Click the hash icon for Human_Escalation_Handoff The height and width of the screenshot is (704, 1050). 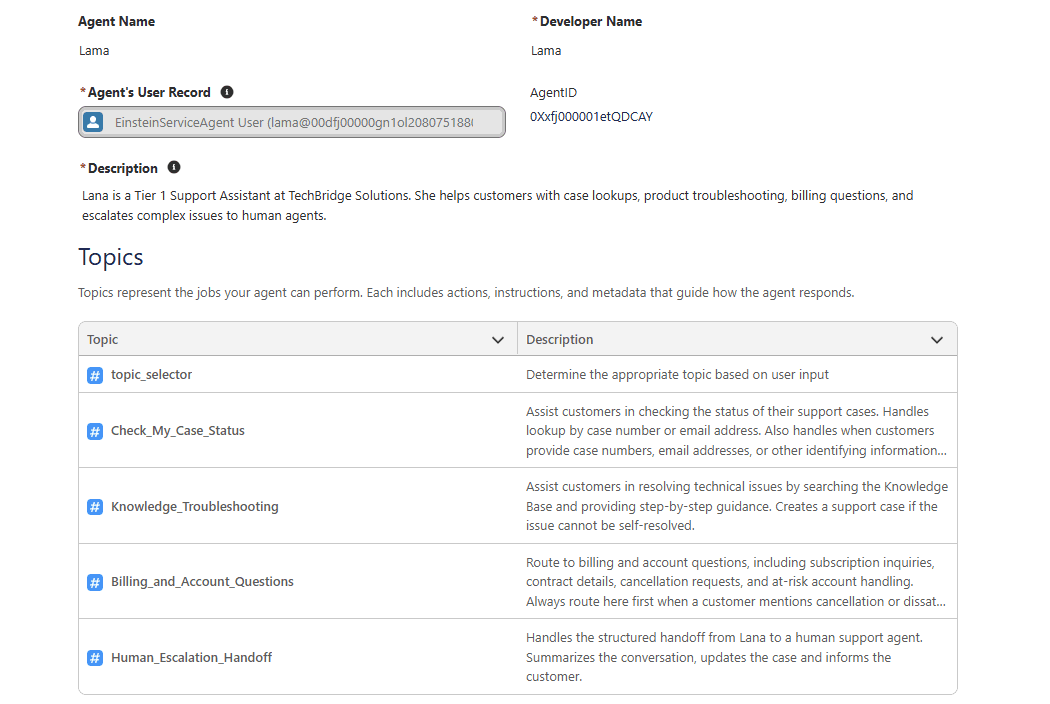pos(95,658)
